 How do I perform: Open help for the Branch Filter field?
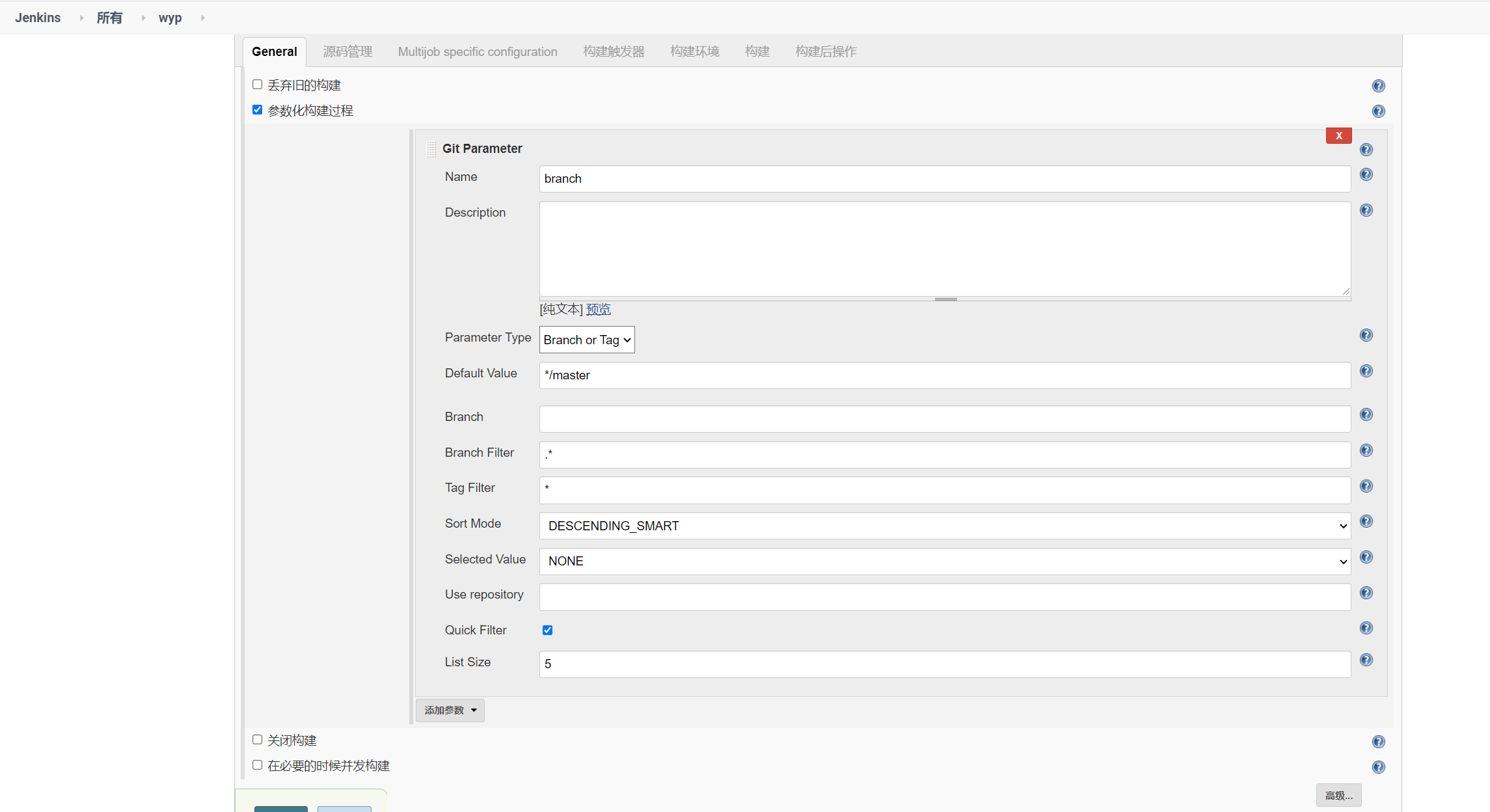(x=1366, y=450)
